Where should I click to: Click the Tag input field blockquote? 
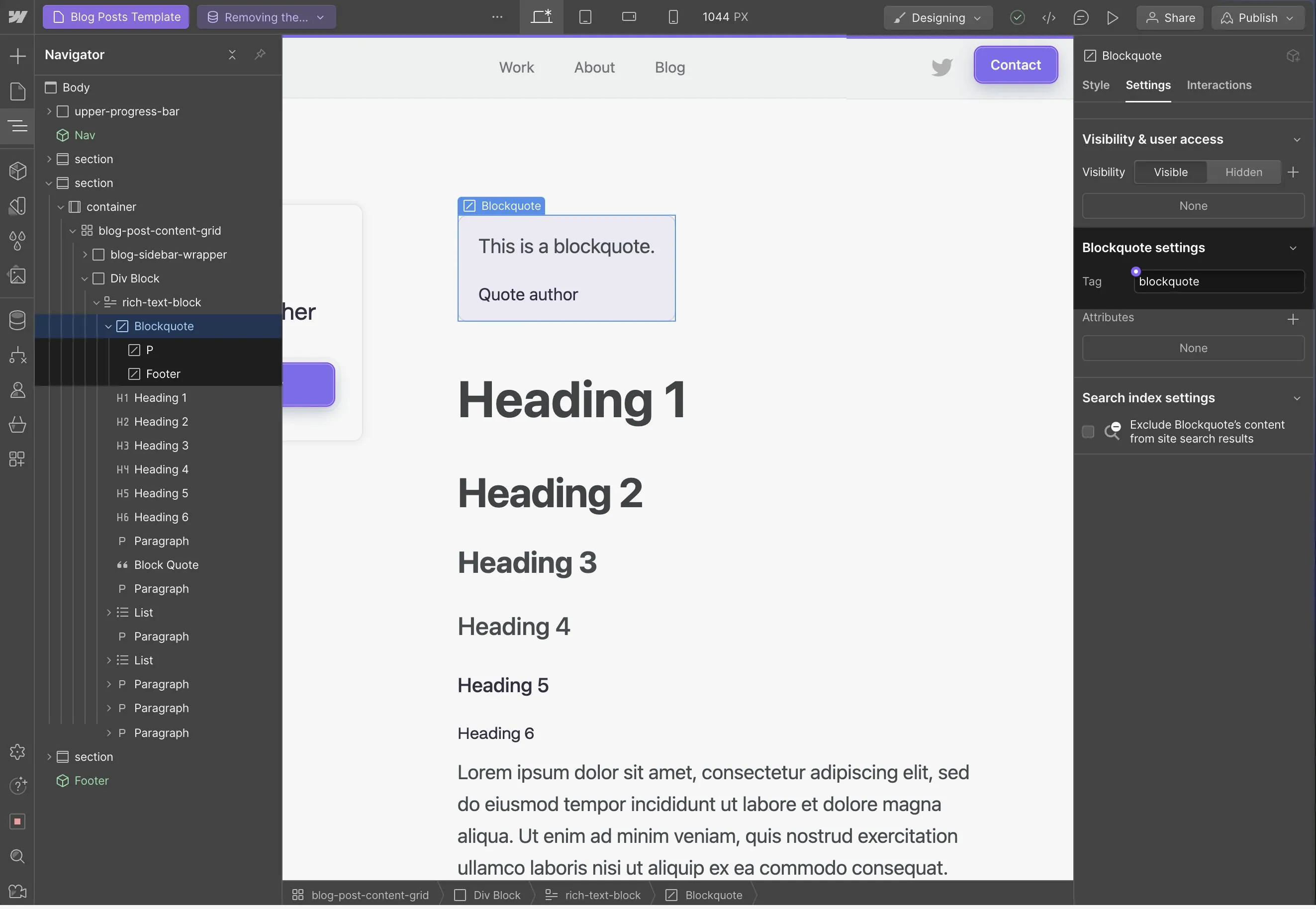click(1220, 282)
